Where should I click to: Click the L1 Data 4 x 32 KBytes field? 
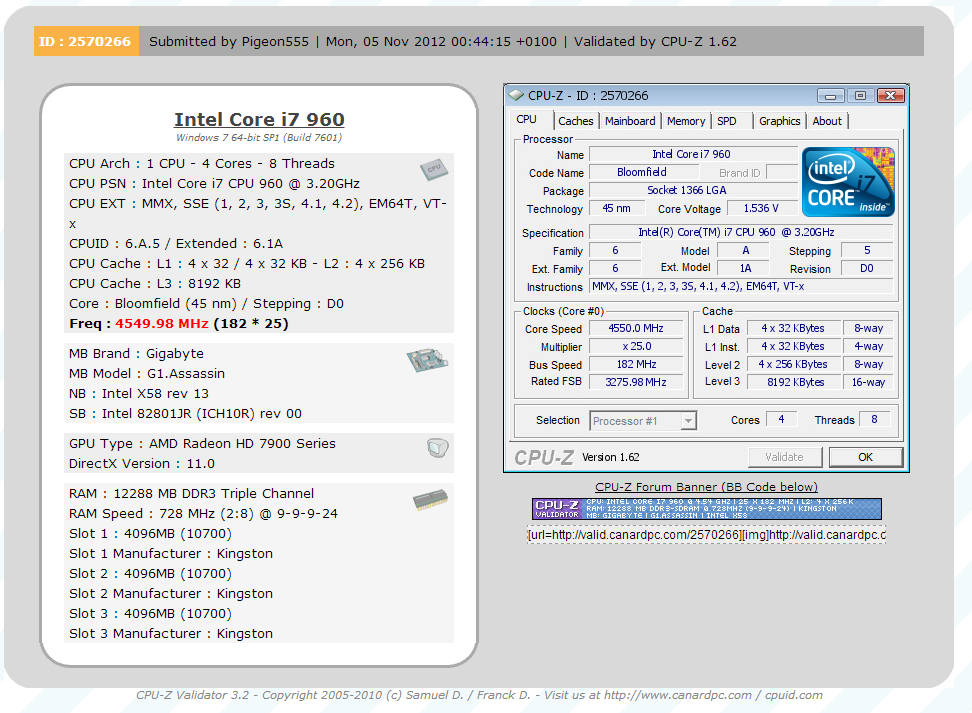tap(793, 329)
